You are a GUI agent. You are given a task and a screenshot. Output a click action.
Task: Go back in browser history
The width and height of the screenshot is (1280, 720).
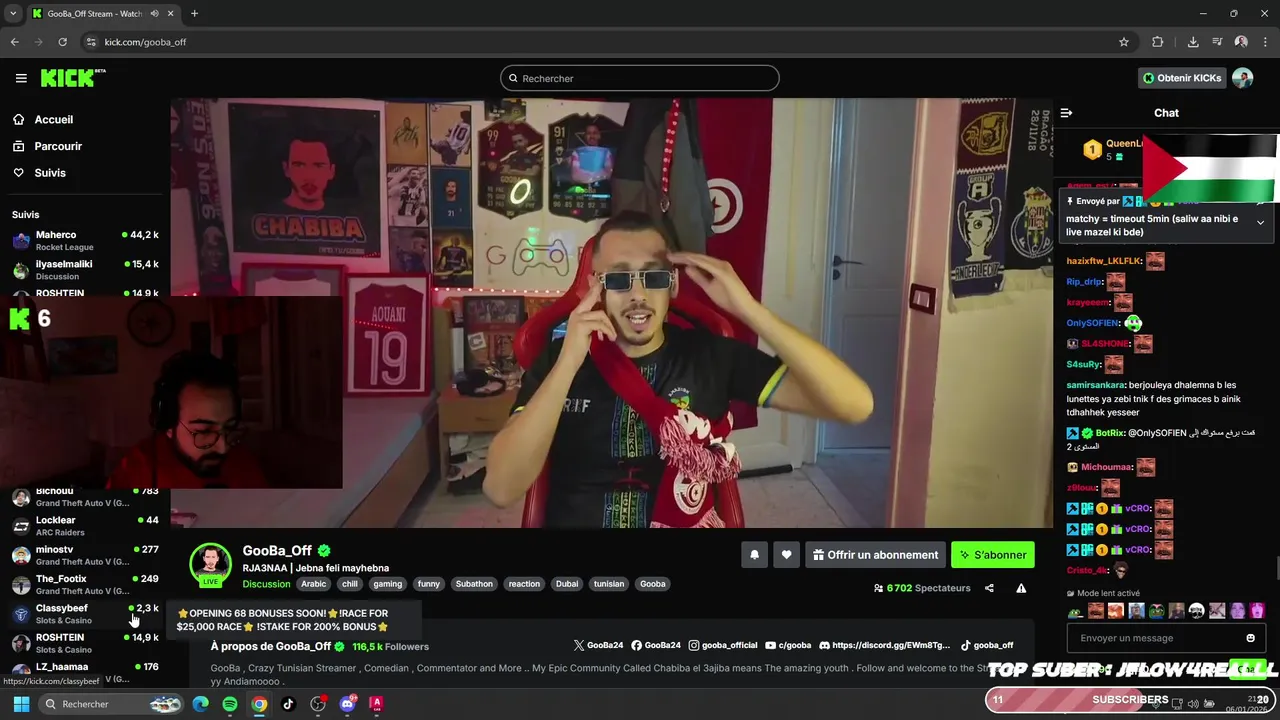(x=15, y=42)
